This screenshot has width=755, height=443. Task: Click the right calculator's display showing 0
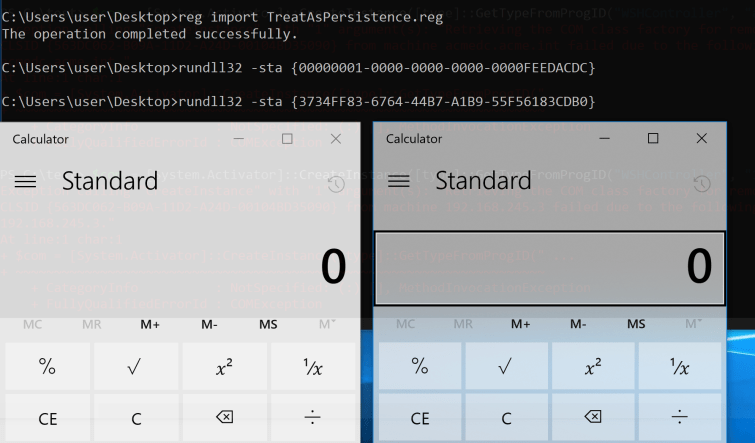pyautogui.click(x=549, y=268)
